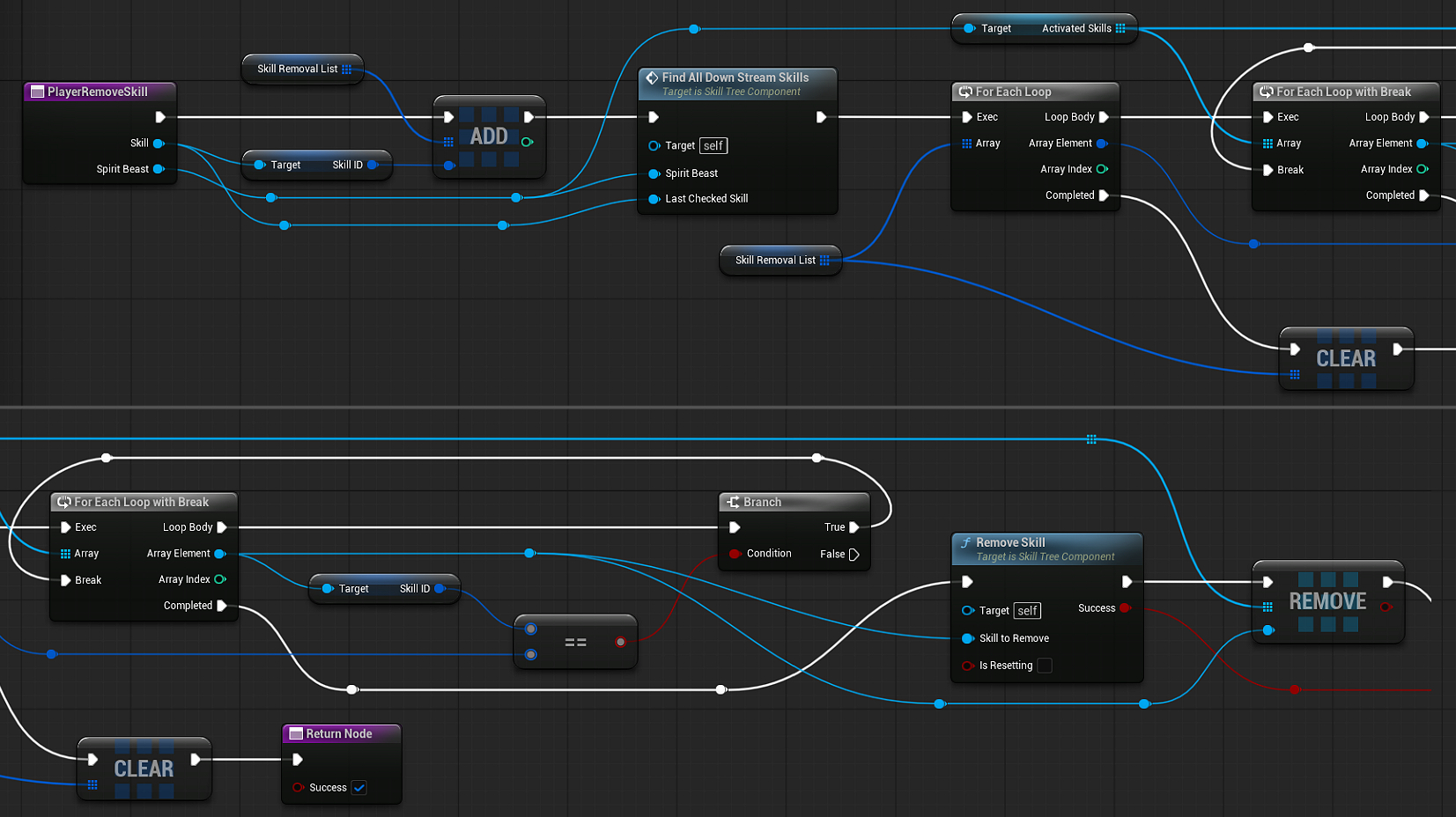Click For Each Loop Array Index pin

point(1102,169)
